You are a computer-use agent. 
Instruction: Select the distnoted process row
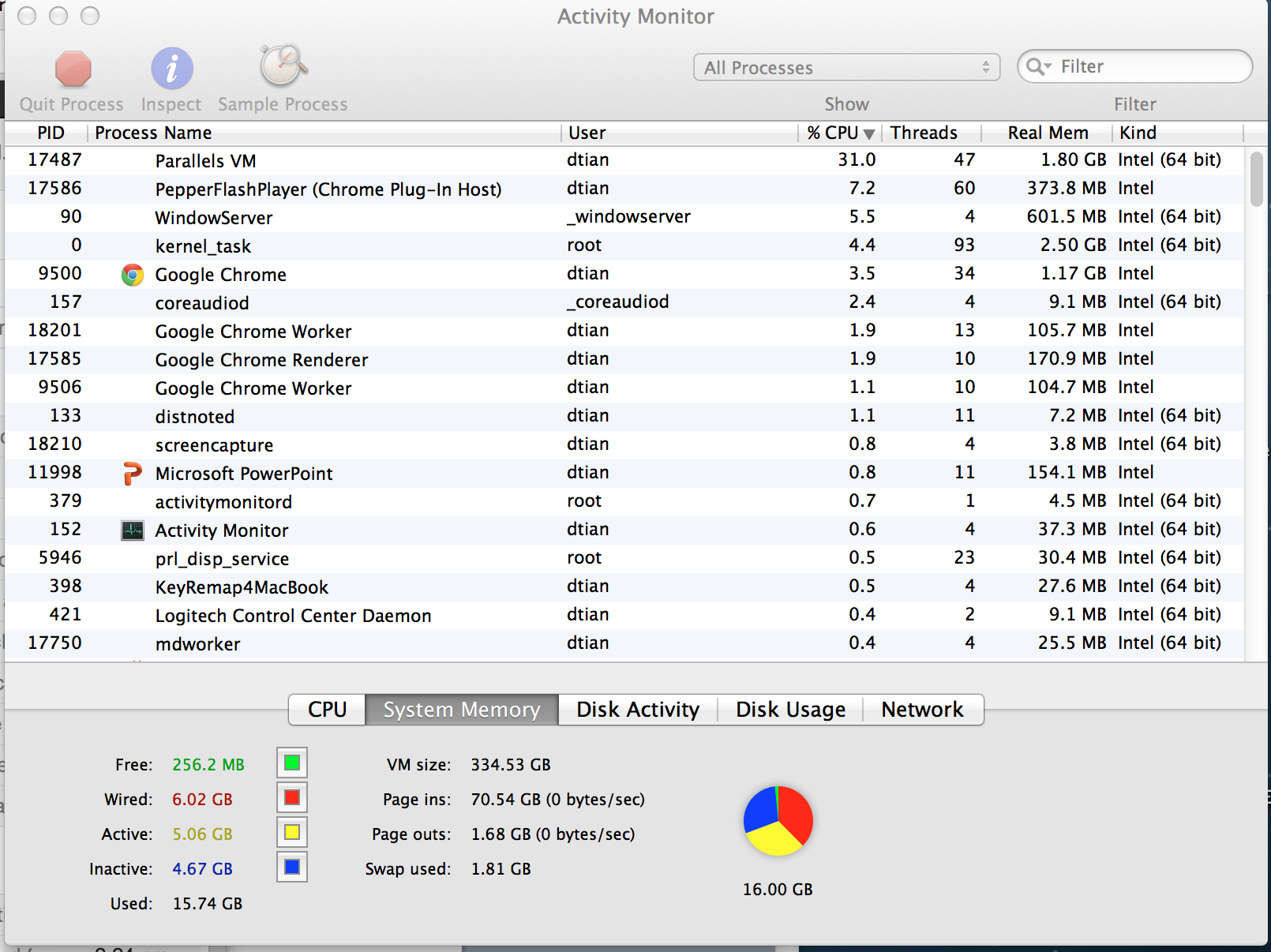(624, 416)
